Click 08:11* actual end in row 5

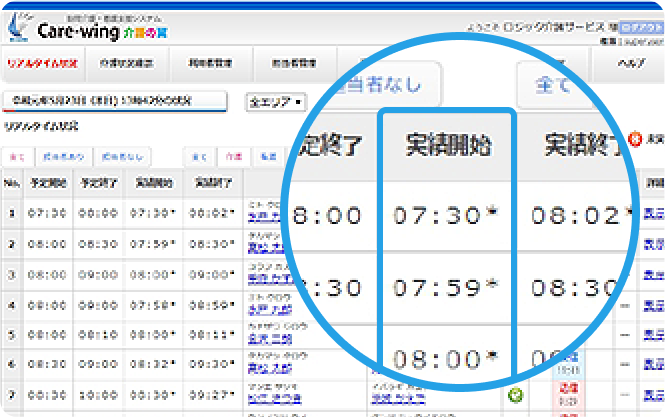212,335
